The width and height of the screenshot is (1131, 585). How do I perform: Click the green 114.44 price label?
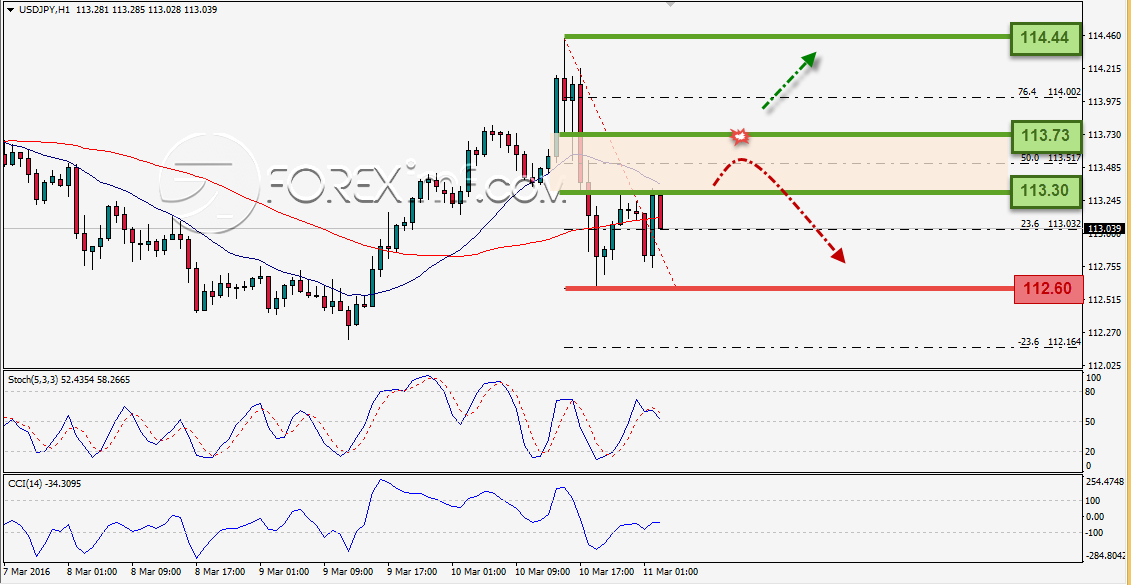[1047, 39]
